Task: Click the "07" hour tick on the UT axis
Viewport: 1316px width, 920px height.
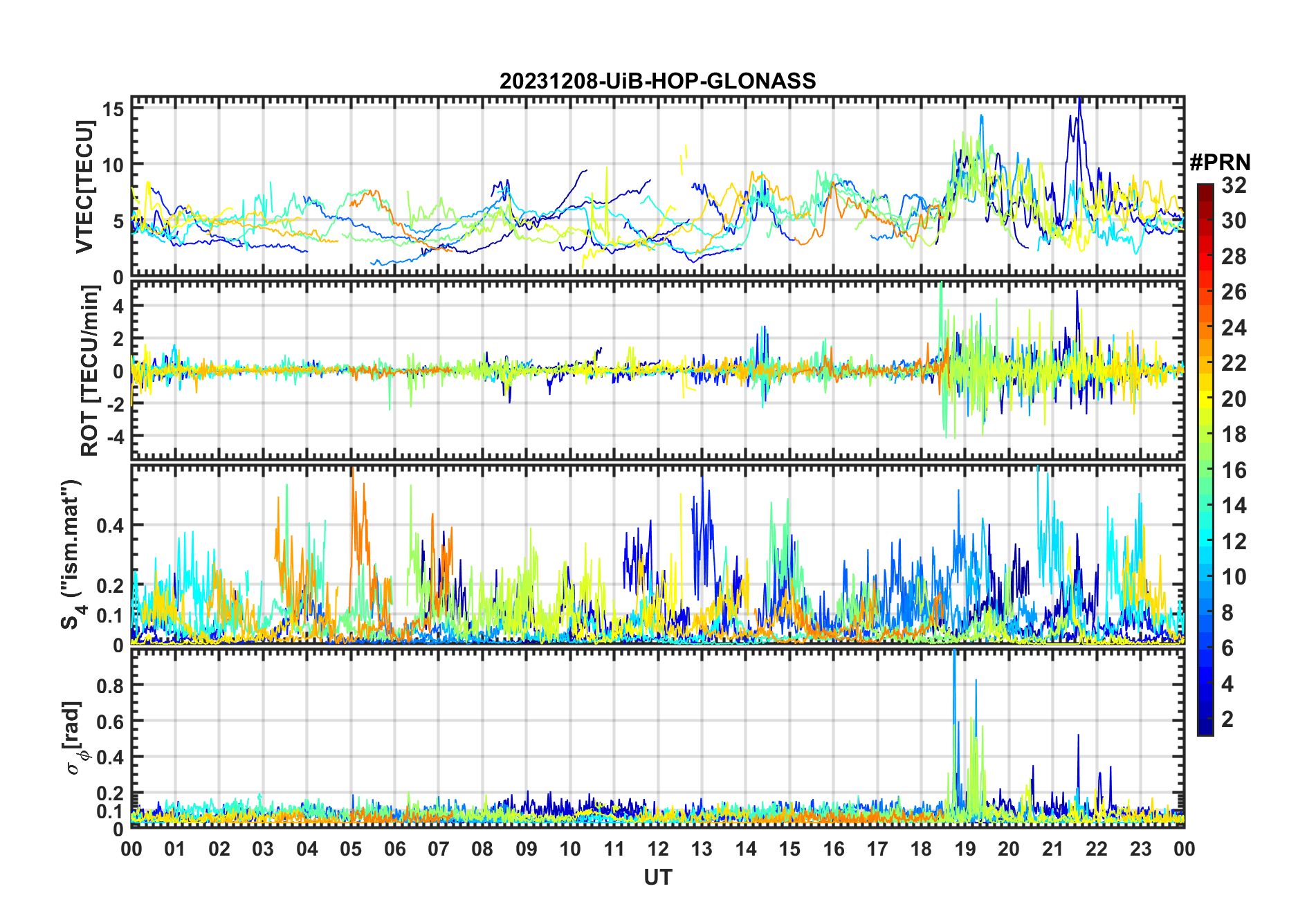Action: tap(439, 849)
